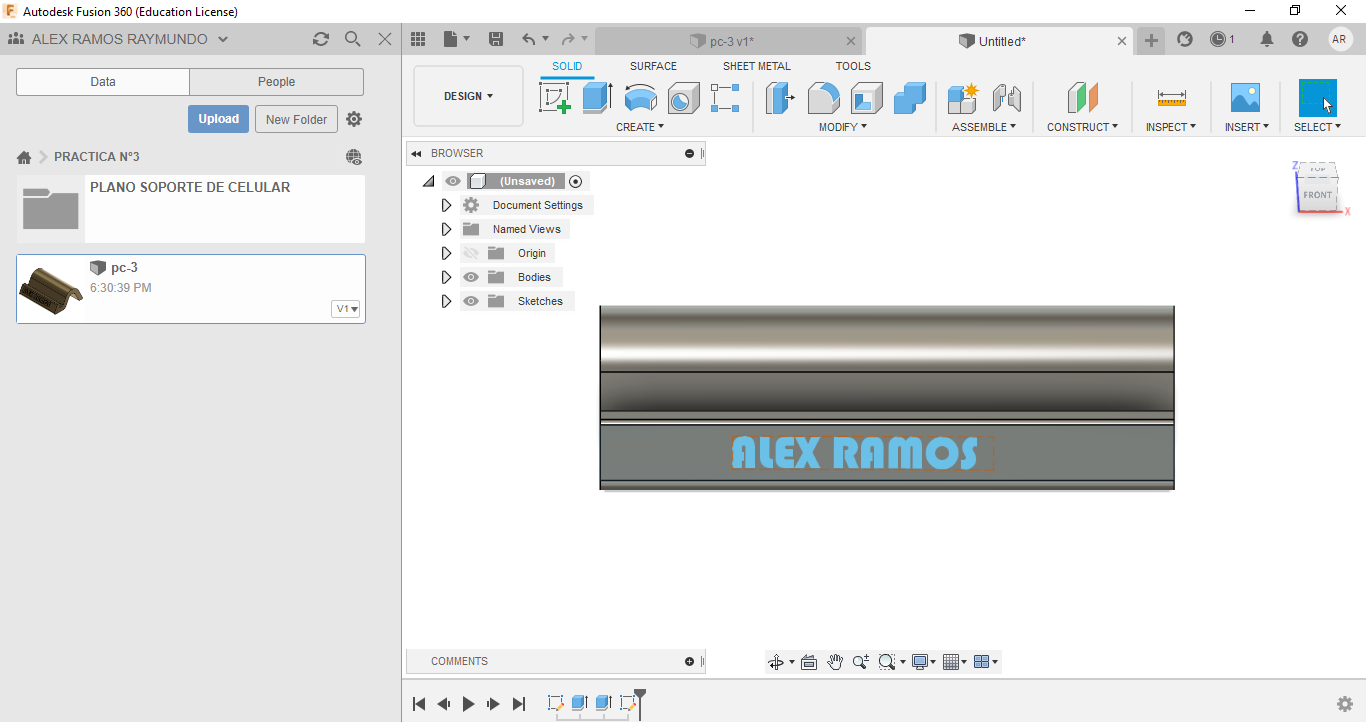
Task: Click the Fillet tool icon
Action: click(x=823, y=98)
